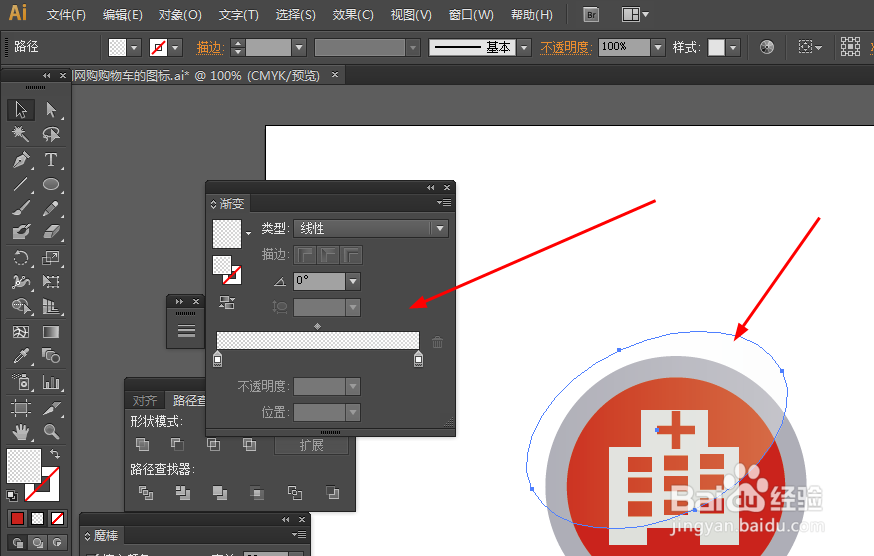Select the Direct Selection tool
The height and width of the screenshot is (556, 874).
pos(51,110)
